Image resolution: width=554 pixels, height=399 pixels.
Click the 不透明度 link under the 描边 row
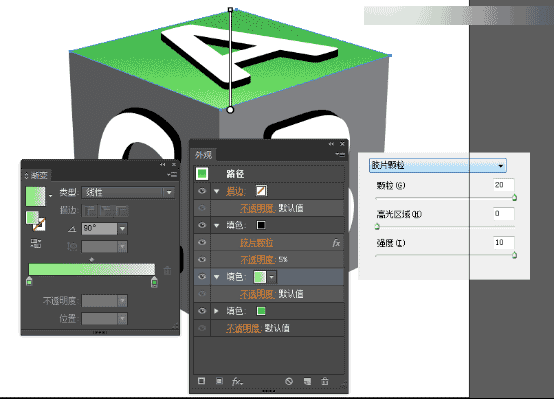pyautogui.click(x=258, y=208)
